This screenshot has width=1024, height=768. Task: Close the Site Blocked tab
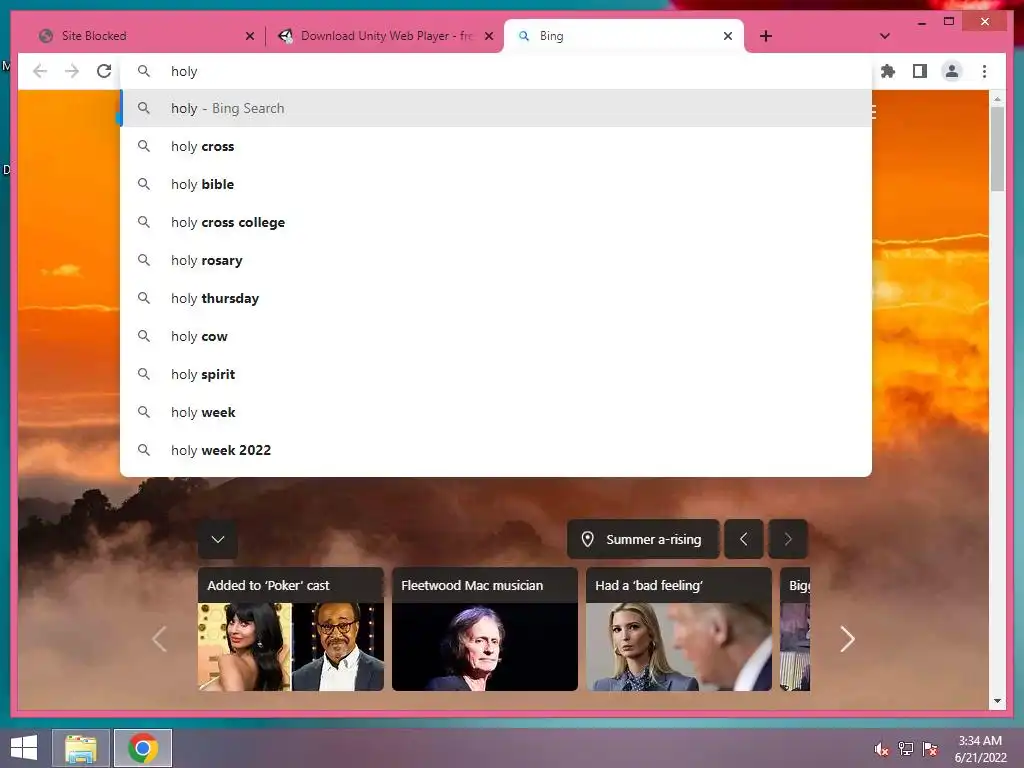pyautogui.click(x=249, y=36)
